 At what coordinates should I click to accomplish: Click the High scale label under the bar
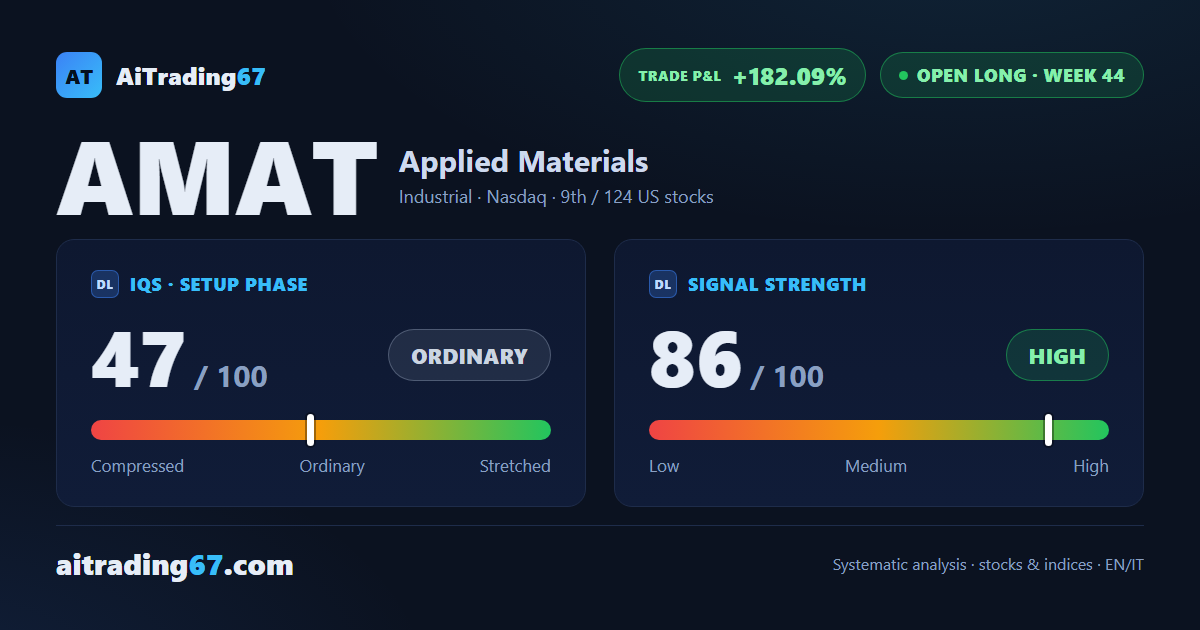point(1091,466)
